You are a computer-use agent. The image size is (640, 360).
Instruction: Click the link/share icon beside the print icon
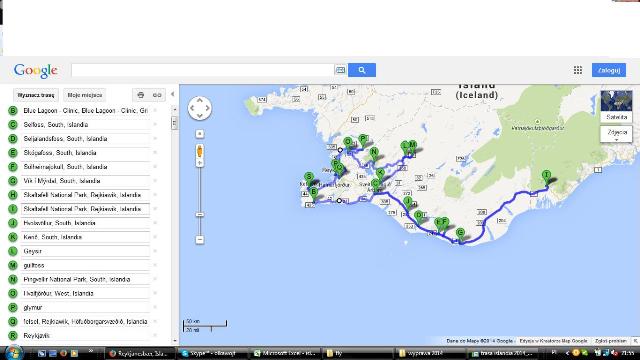pyautogui.click(x=157, y=95)
